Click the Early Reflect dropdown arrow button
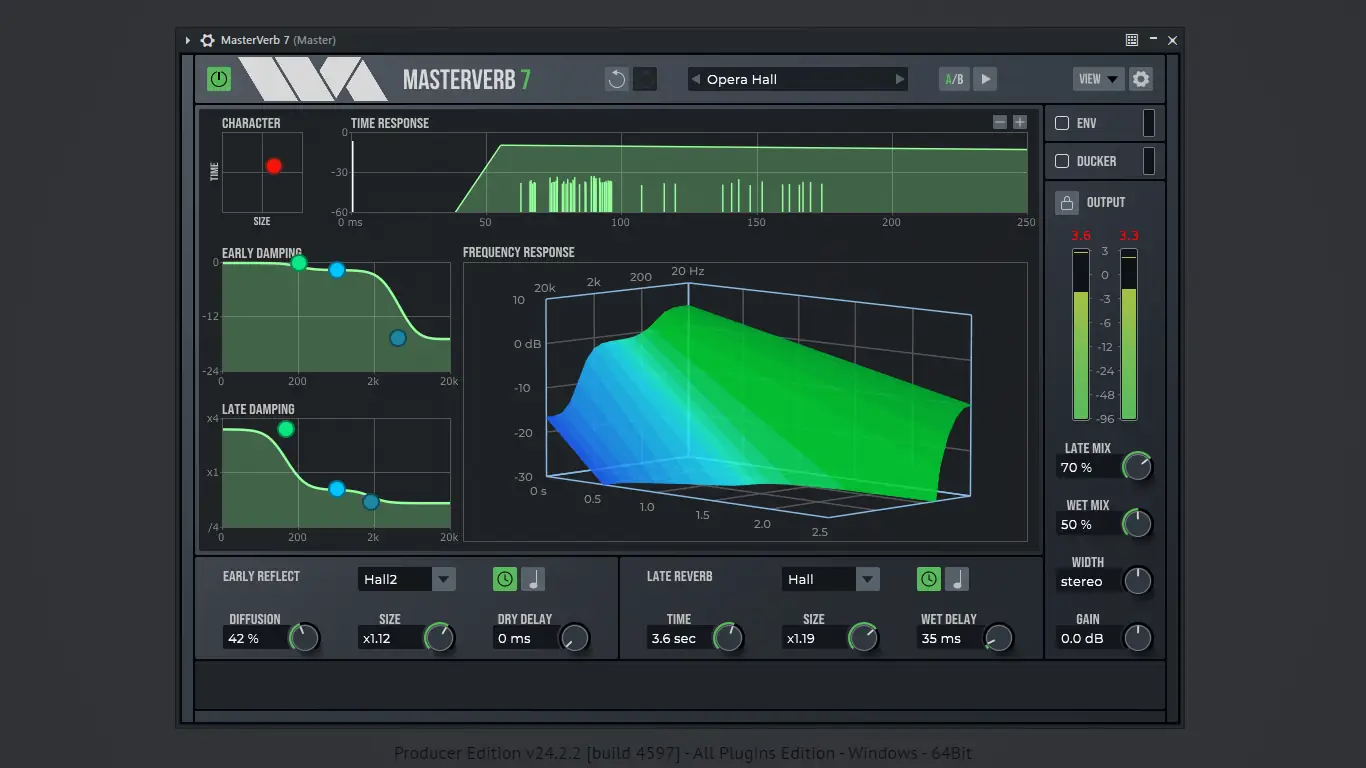 (444, 579)
